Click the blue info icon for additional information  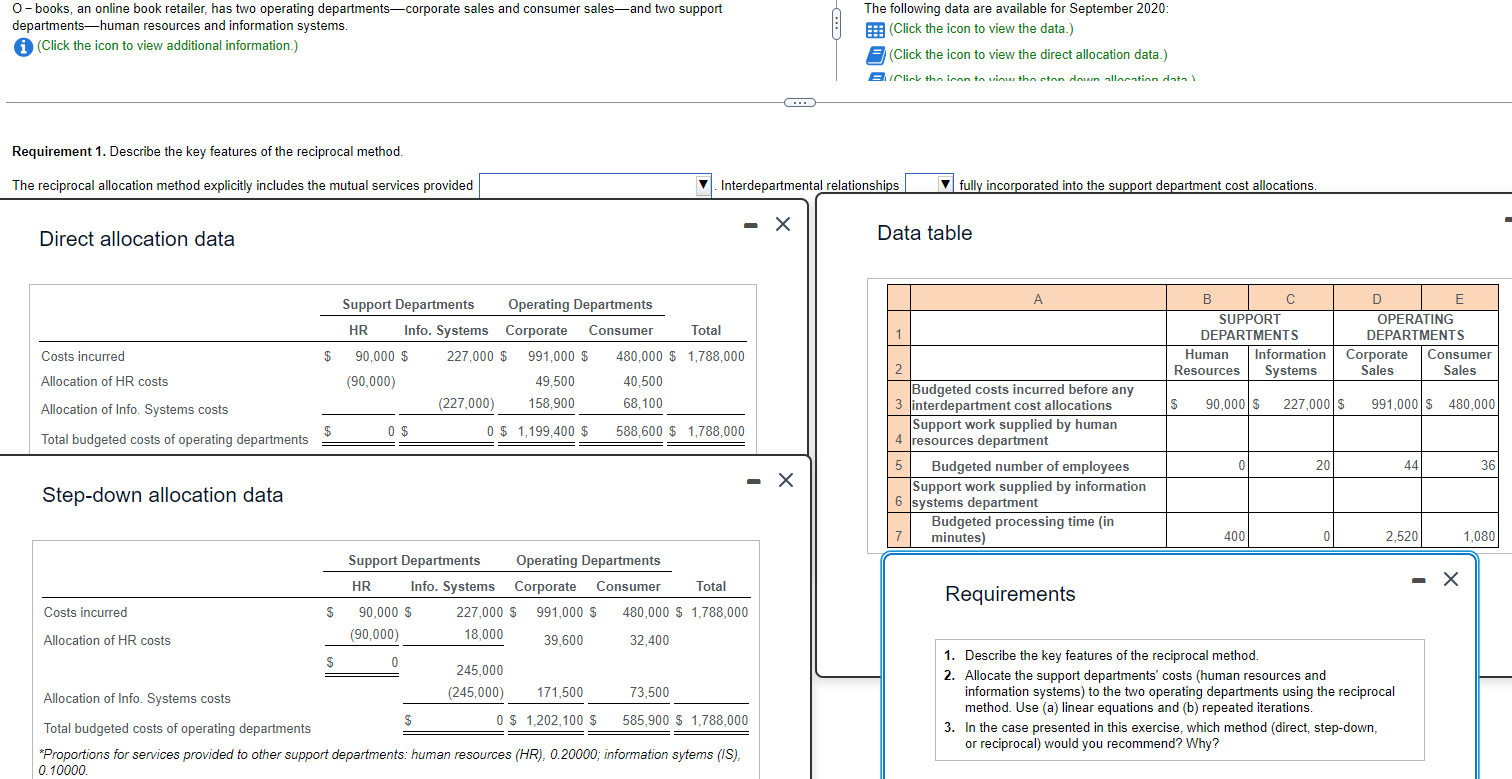(x=22, y=46)
